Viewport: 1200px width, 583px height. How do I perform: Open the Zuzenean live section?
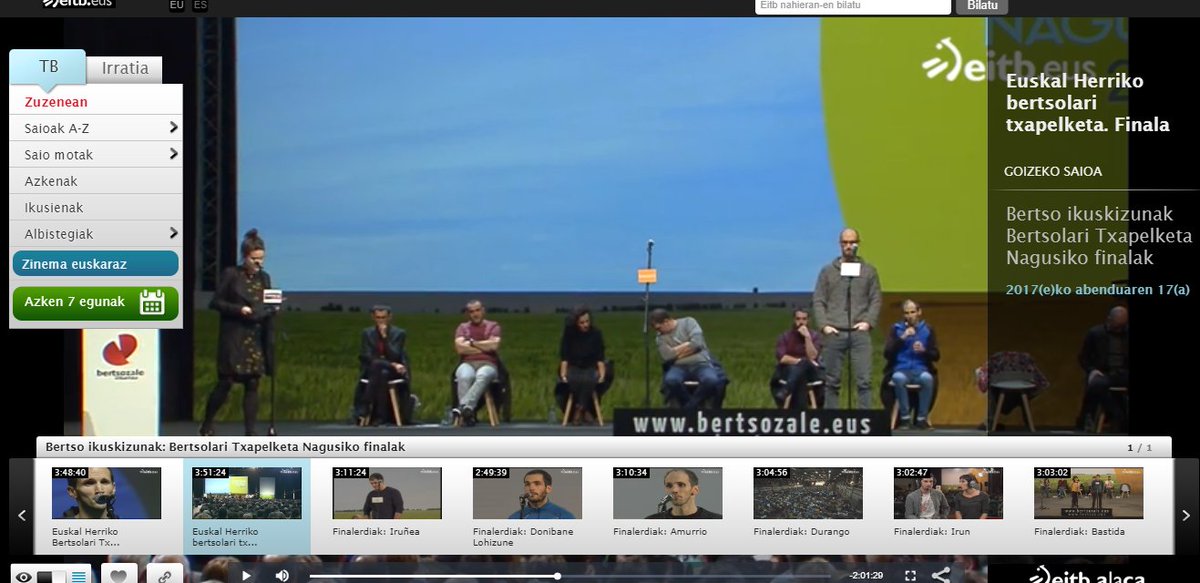[56, 102]
